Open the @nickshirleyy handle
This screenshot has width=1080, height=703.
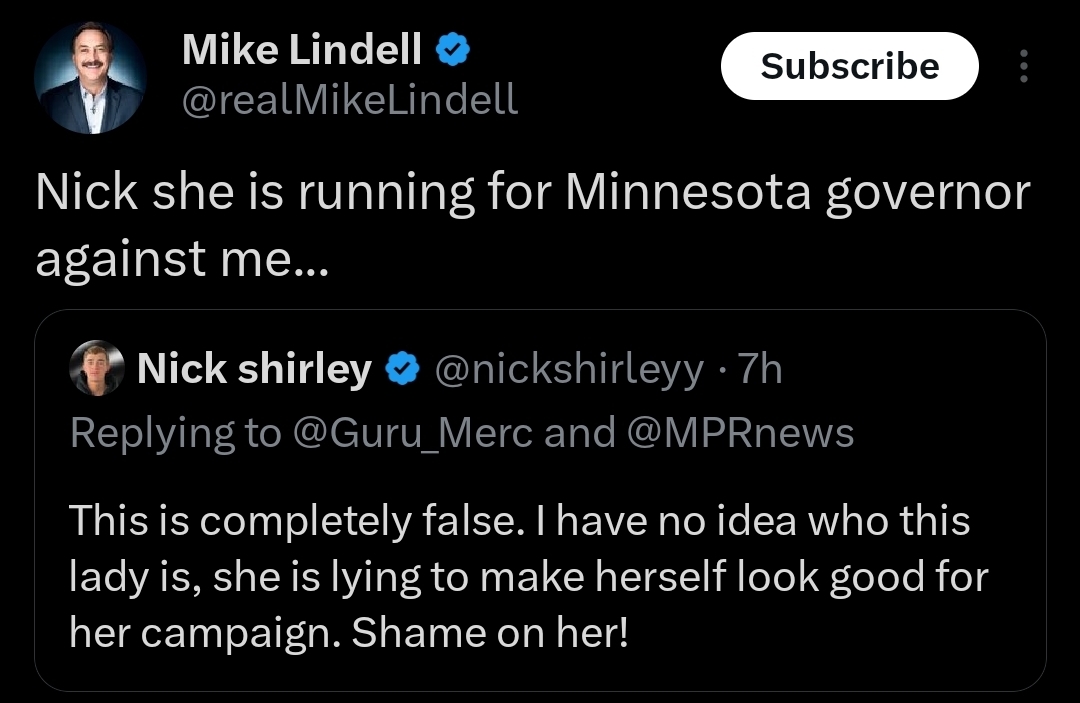[x=568, y=371]
